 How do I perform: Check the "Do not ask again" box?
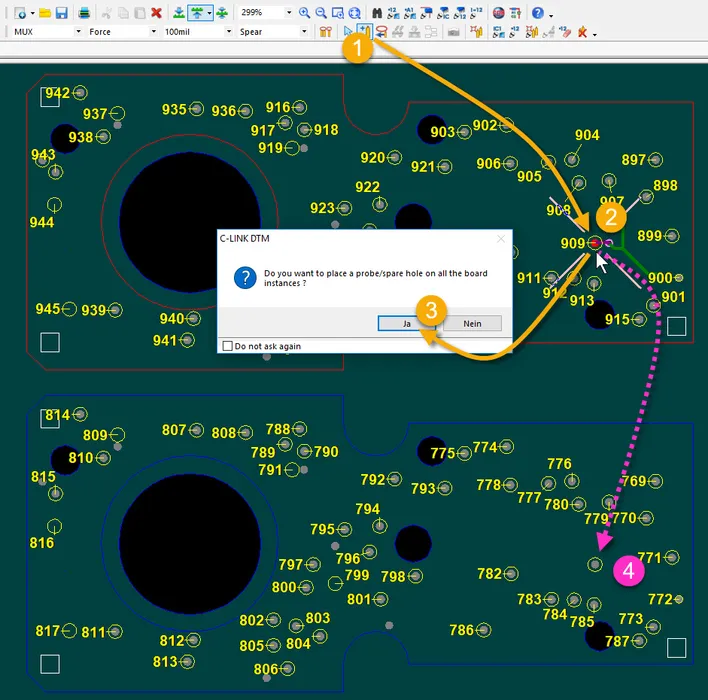[x=227, y=346]
